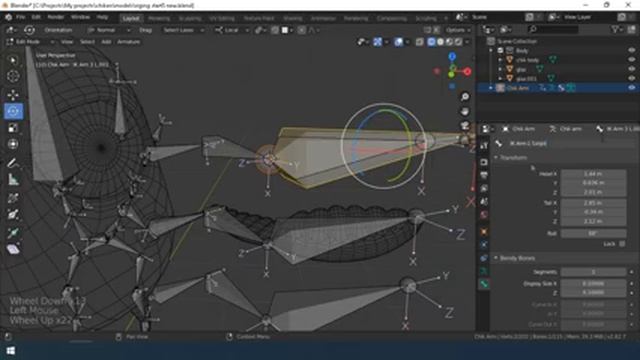640x360 pixels.
Task: Click the red X axis on the navigation gizmo
Action: [467, 71]
